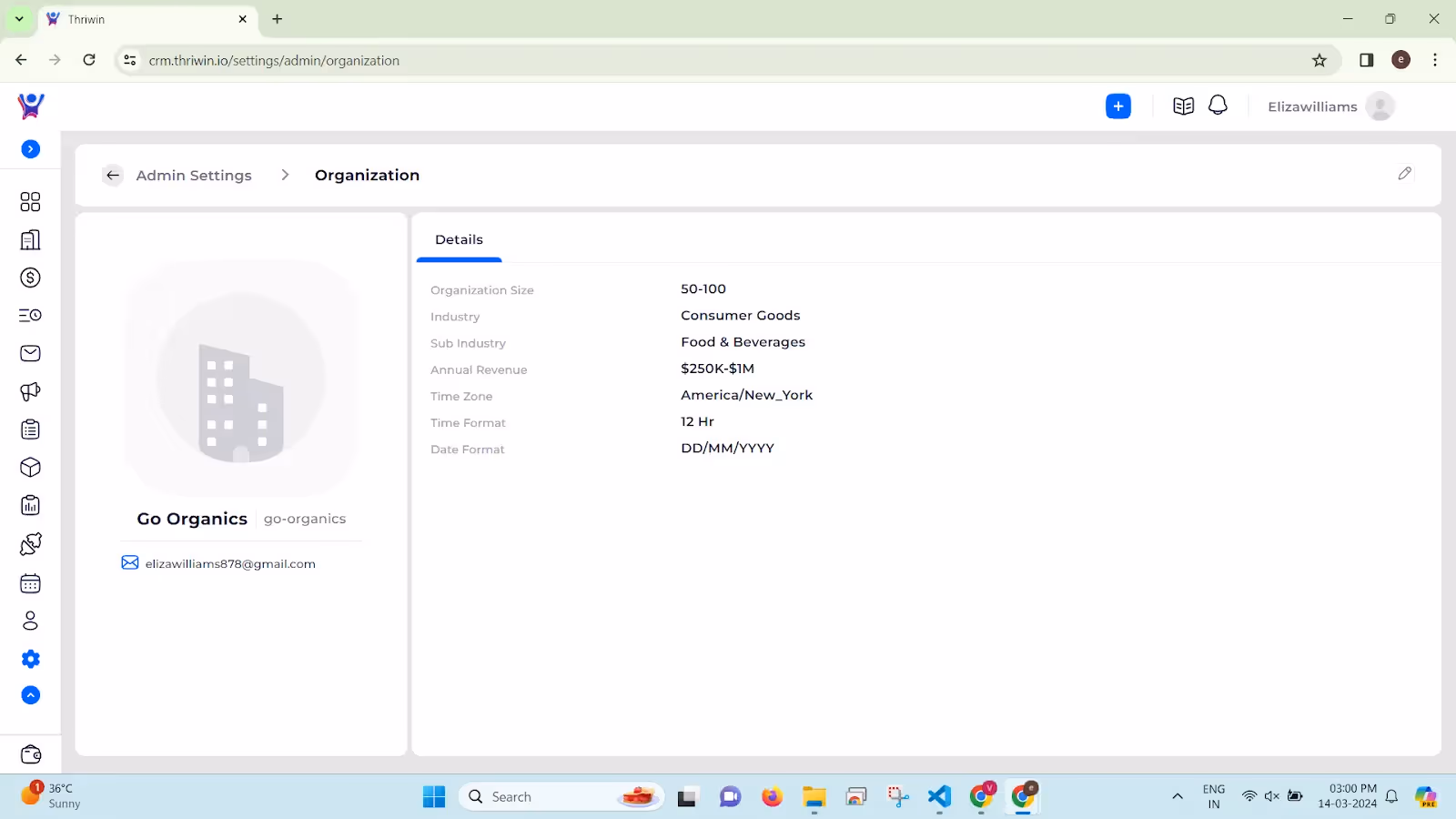Viewport: 1456px width, 819px height.
Task: Click the back arrow beside Admin Settings
Action: click(x=113, y=175)
